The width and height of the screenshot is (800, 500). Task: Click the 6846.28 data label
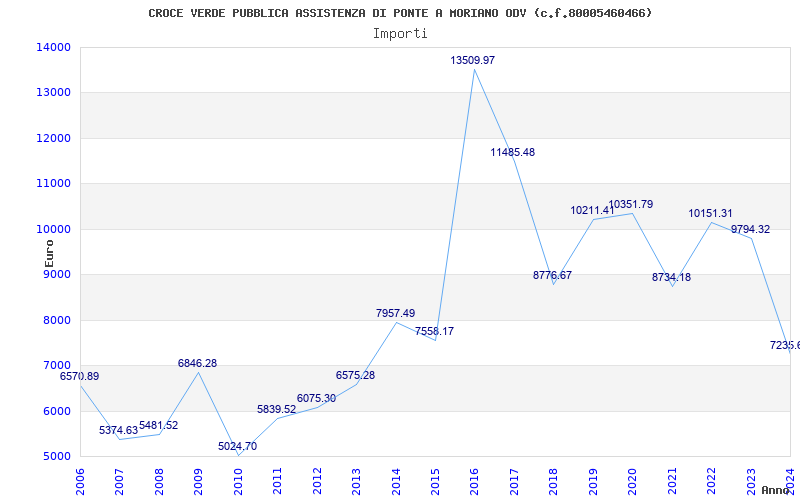(x=197, y=363)
